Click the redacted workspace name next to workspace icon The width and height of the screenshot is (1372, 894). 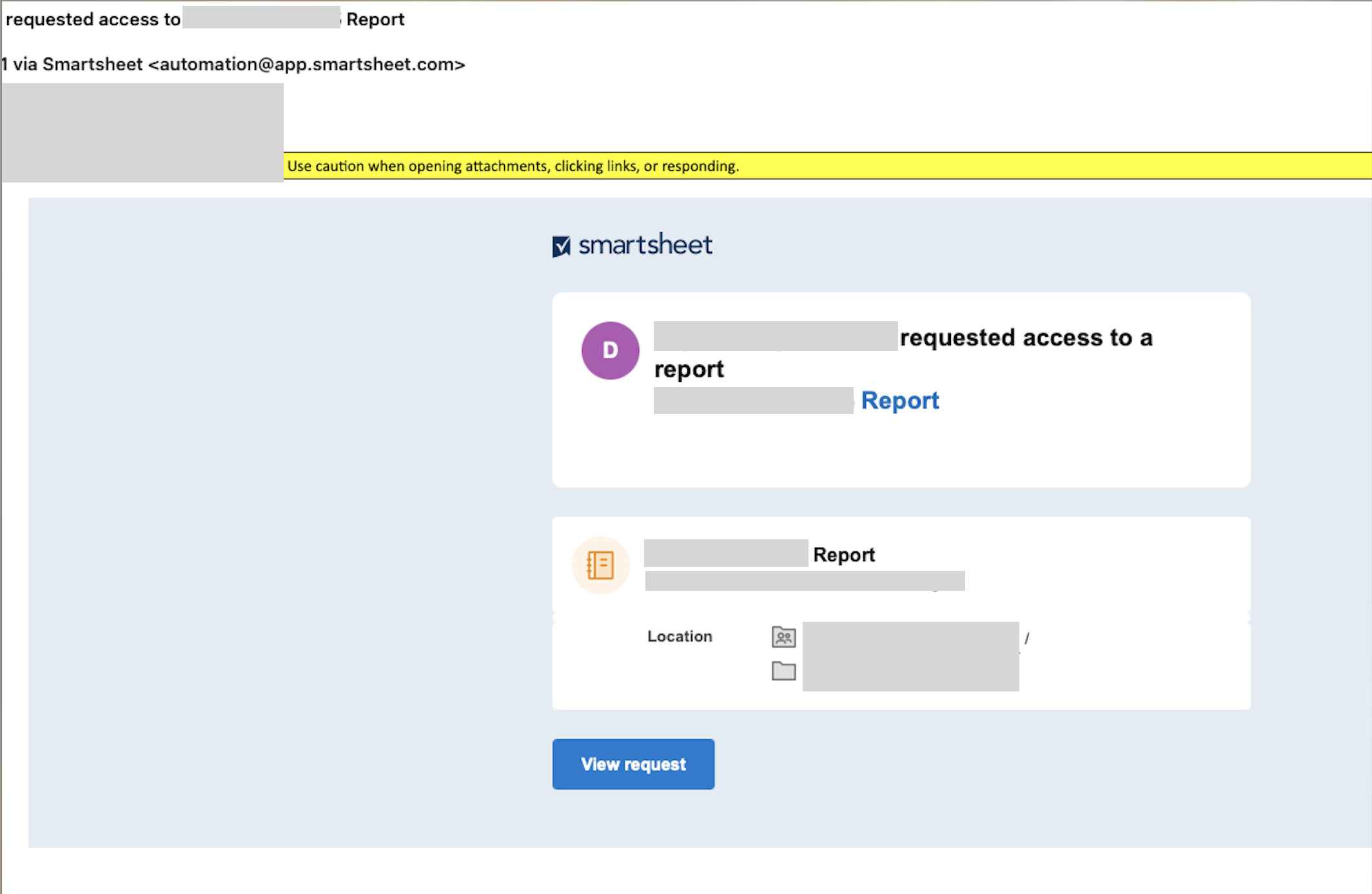tap(910, 638)
